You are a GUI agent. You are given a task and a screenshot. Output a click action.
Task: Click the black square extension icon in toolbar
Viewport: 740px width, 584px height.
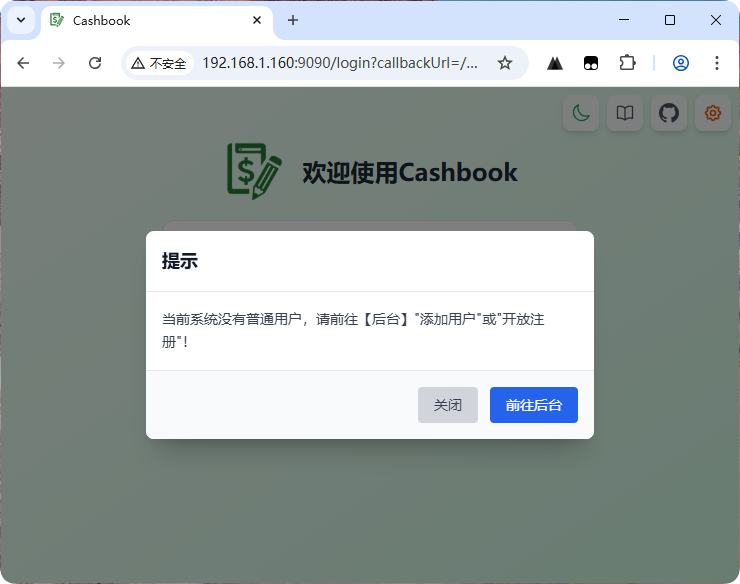(591, 63)
